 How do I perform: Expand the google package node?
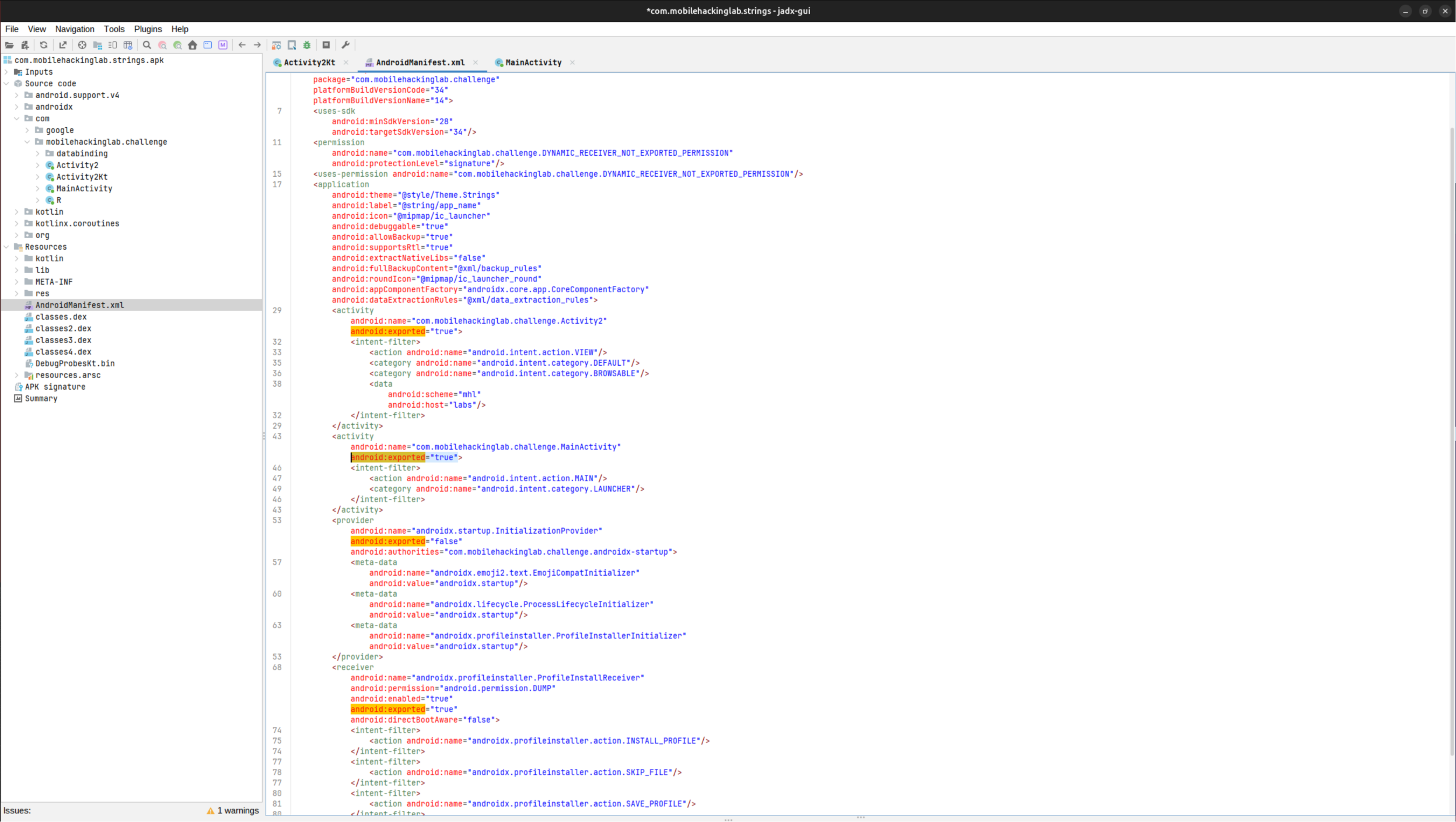[27, 130]
